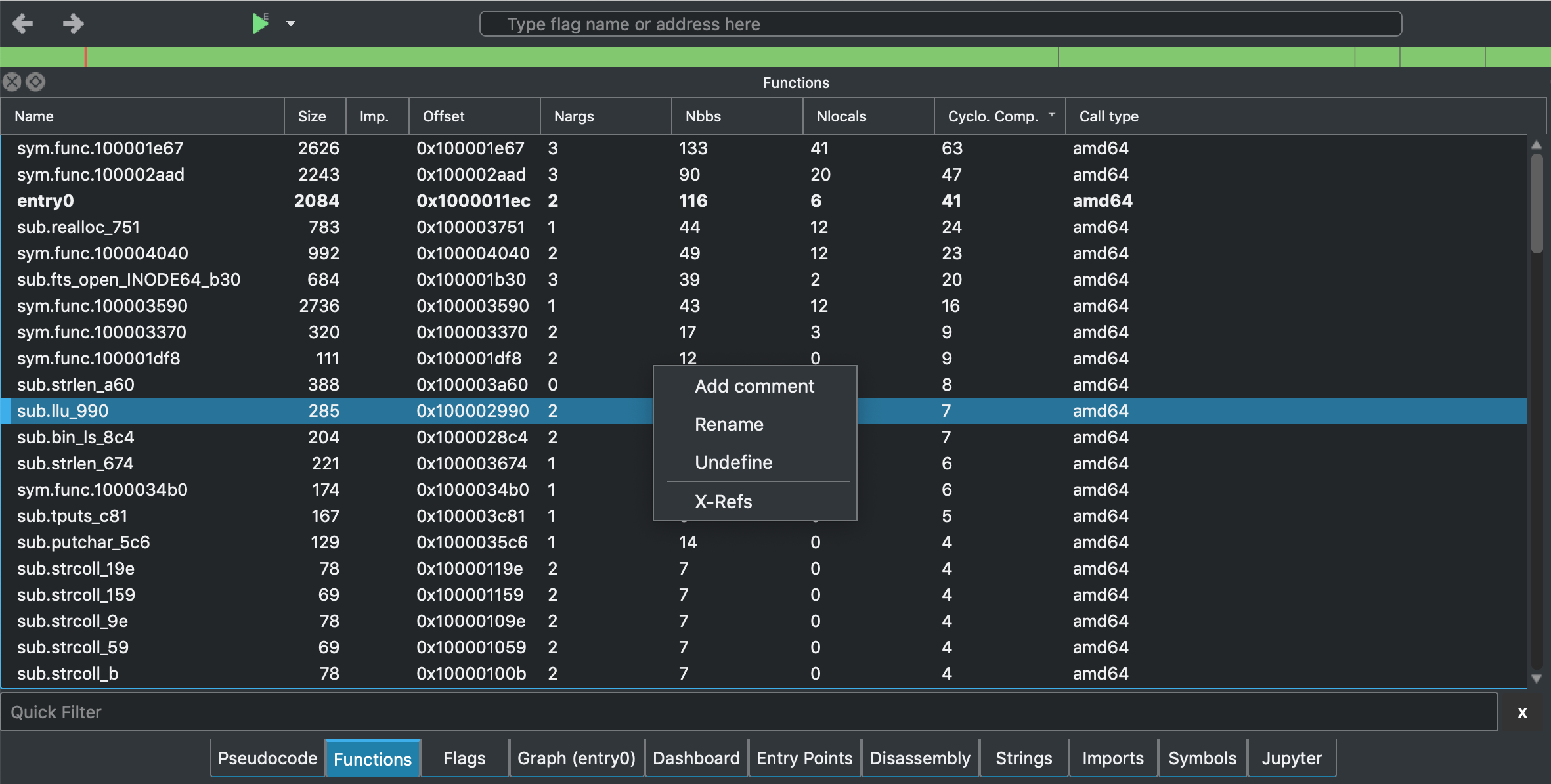
Task: Open X-Refs from the context menu
Action: [723, 501]
